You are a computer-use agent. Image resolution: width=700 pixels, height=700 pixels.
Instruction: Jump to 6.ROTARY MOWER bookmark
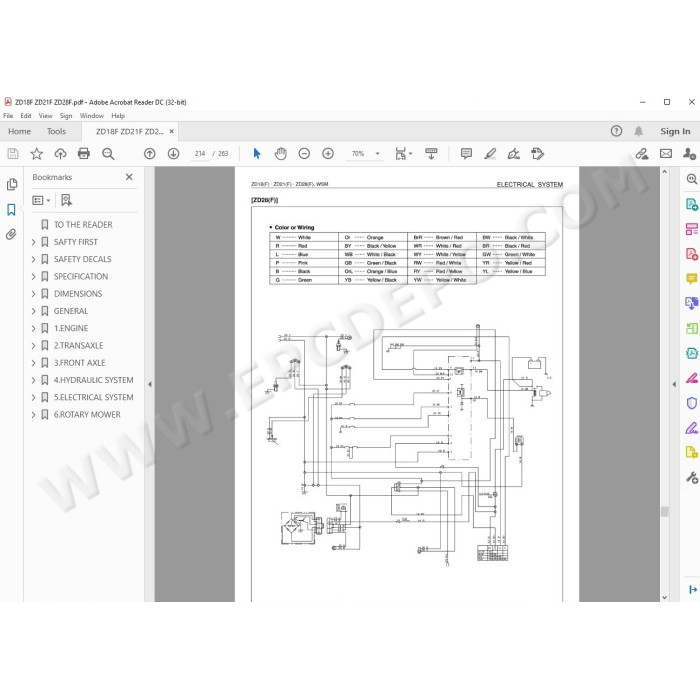pos(87,415)
